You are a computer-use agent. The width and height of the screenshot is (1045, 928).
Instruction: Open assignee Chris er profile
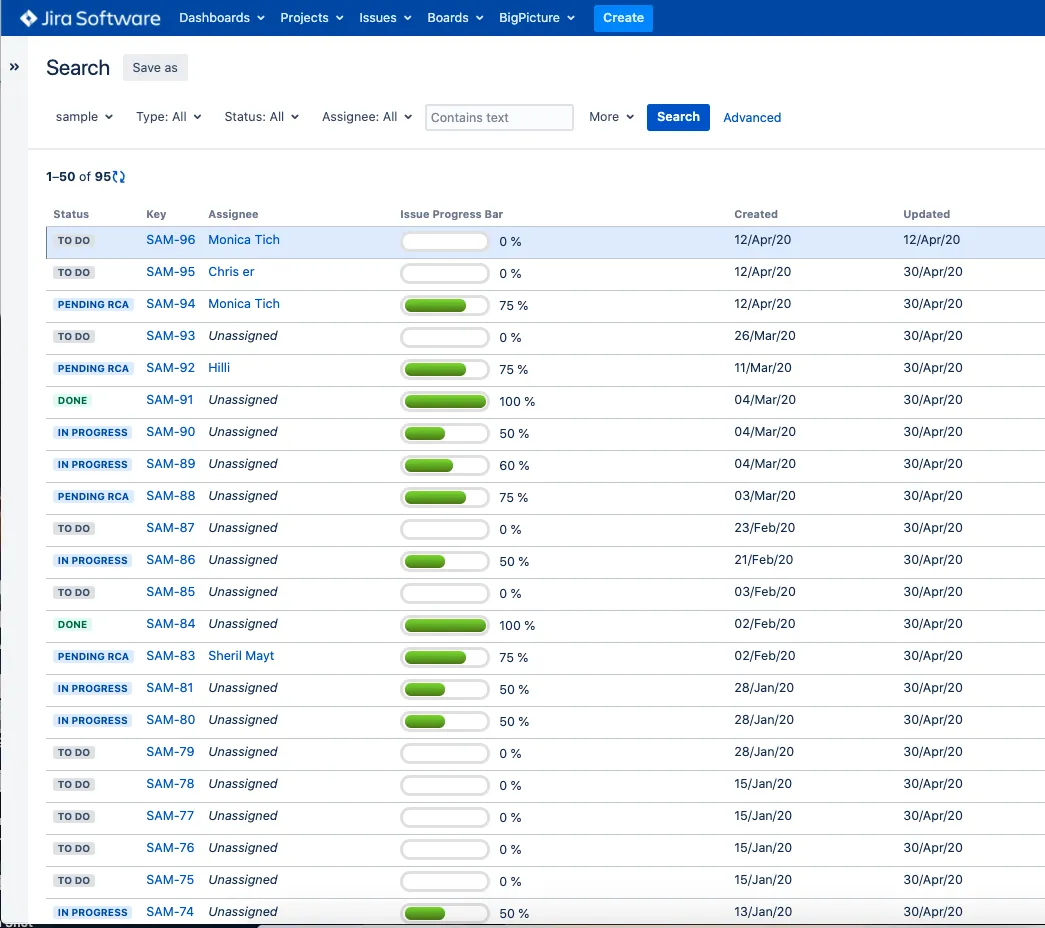231,272
